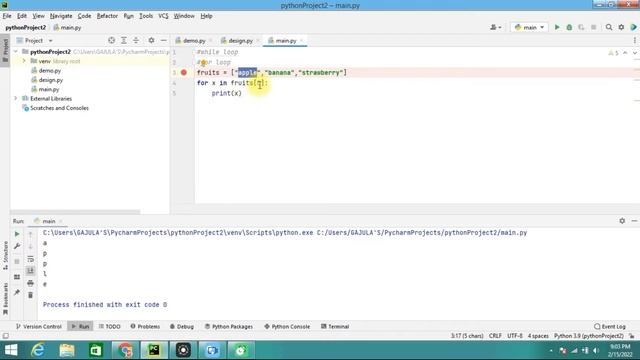640x360 pixels.
Task: Click the intention bulb on line 2
Action: [x=203, y=62]
